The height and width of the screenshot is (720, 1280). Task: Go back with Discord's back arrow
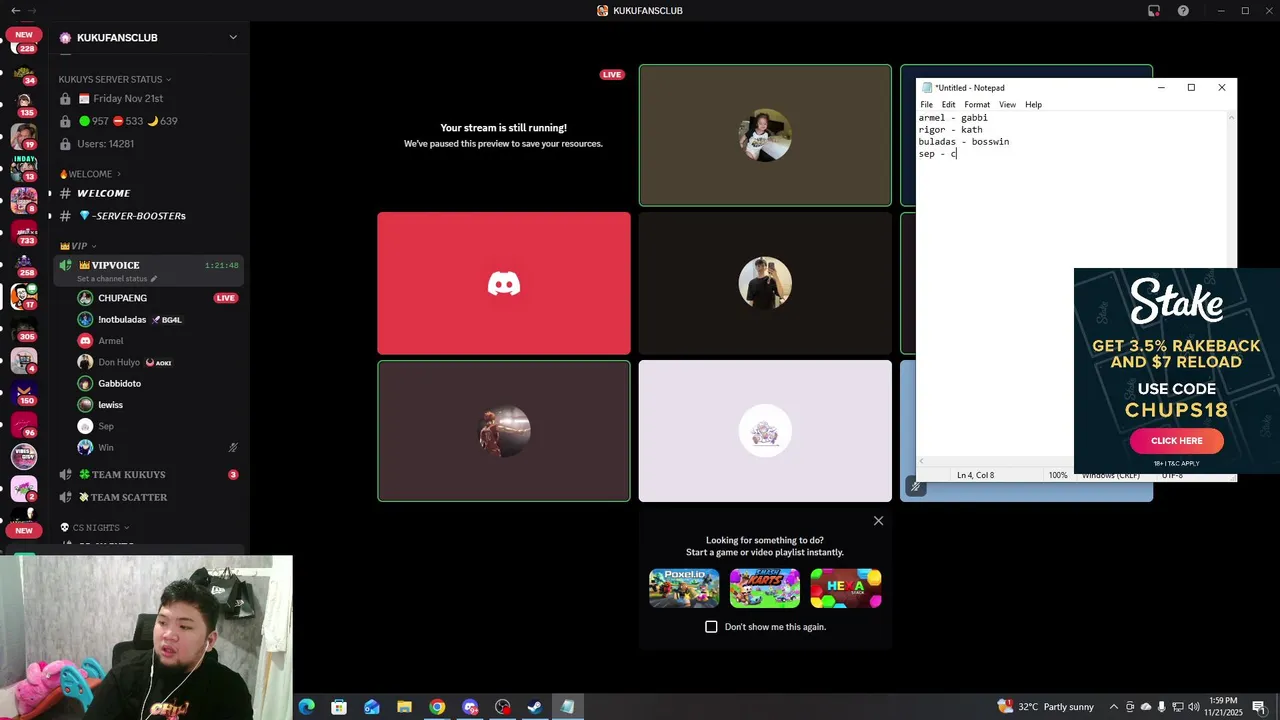[x=15, y=11]
